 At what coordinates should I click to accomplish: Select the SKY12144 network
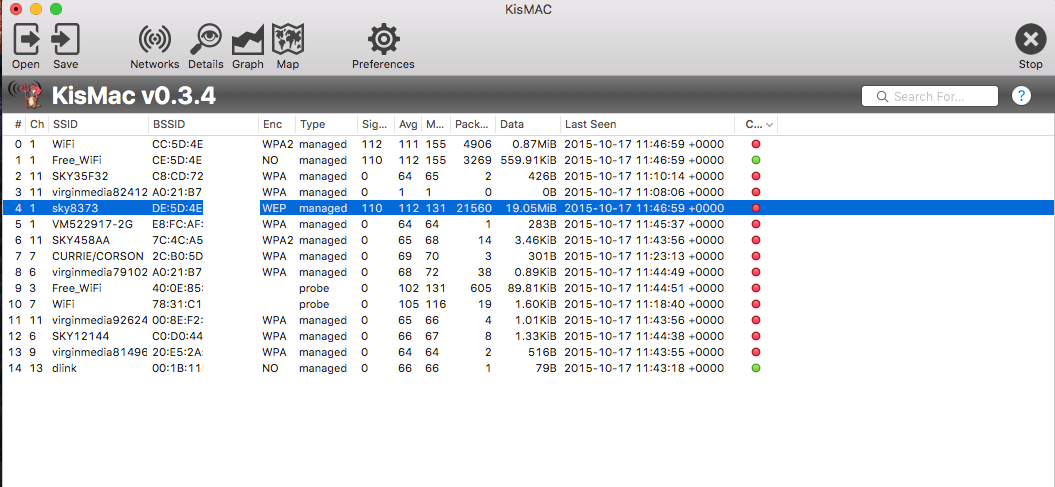528,336
